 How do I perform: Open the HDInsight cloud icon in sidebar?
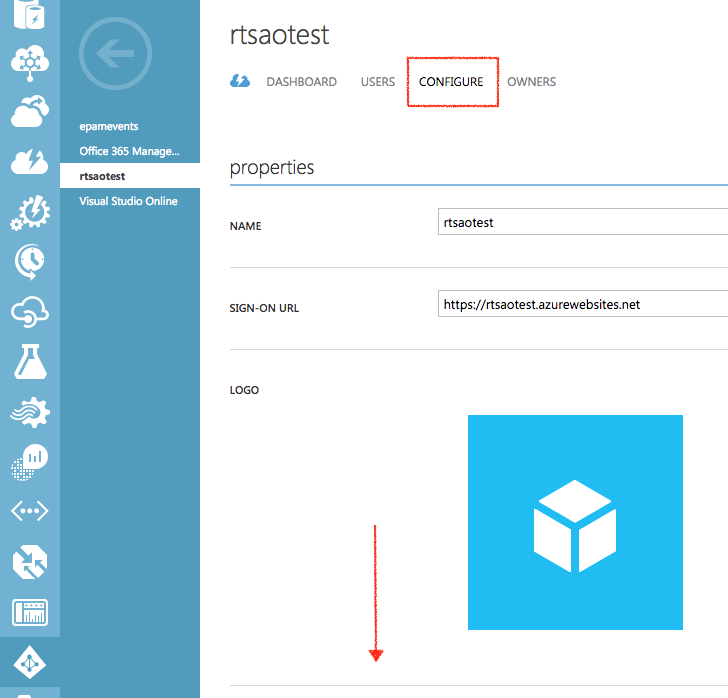[30, 63]
